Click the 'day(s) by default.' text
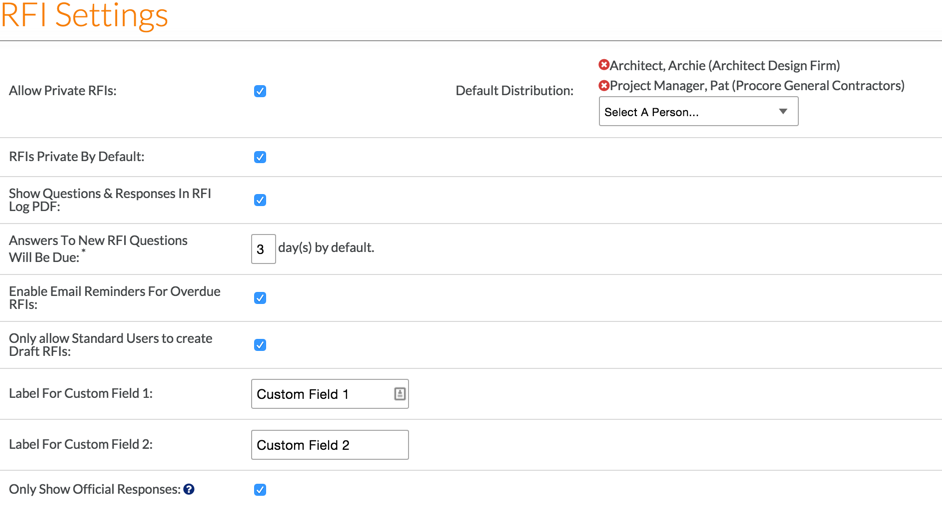 coord(326,247)
